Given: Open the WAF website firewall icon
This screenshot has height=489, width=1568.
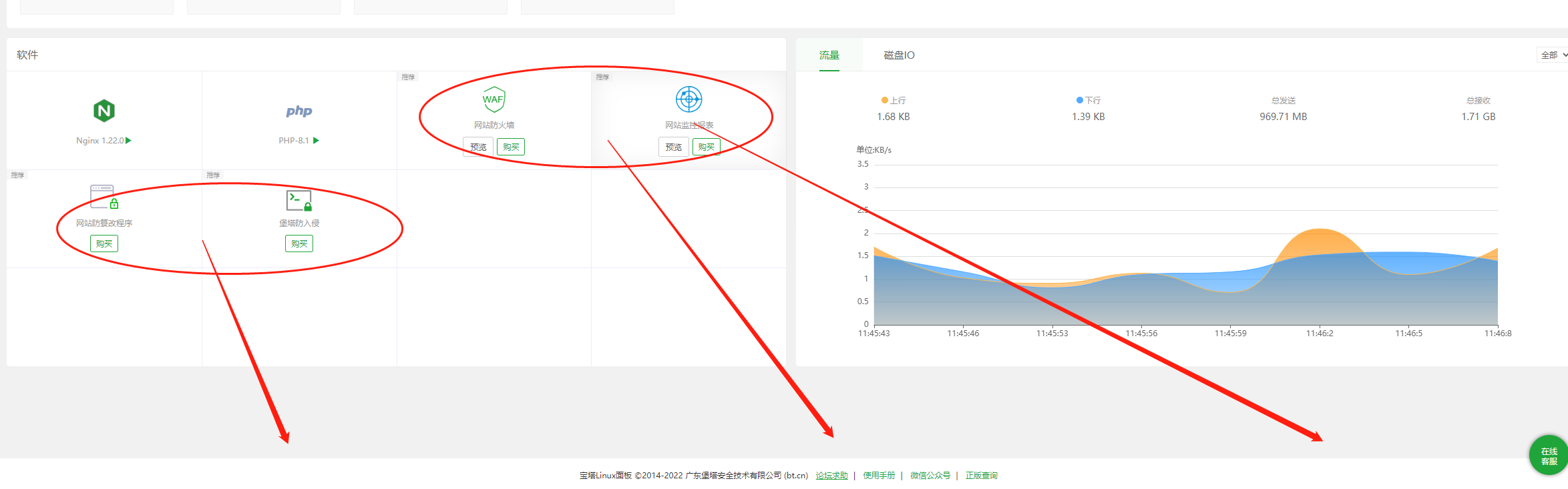Looking at the screenshot, I should point(494,99).
